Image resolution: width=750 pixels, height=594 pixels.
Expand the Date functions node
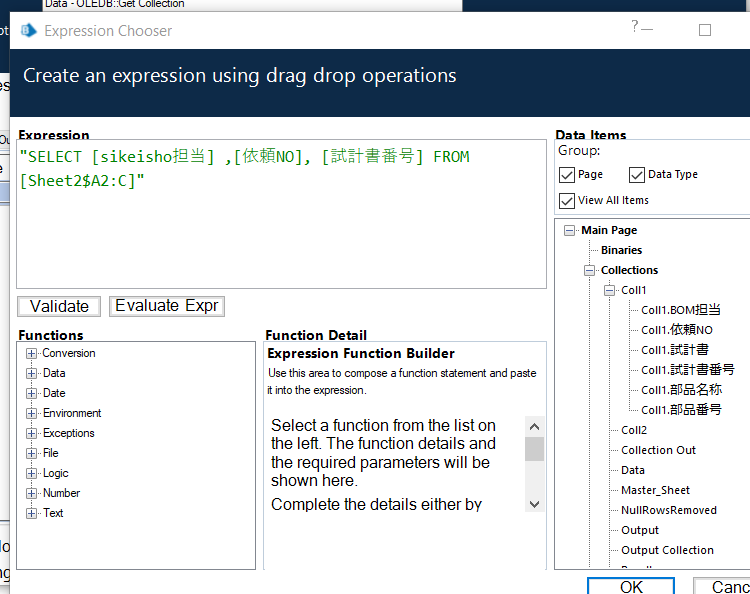pos(32,394)
